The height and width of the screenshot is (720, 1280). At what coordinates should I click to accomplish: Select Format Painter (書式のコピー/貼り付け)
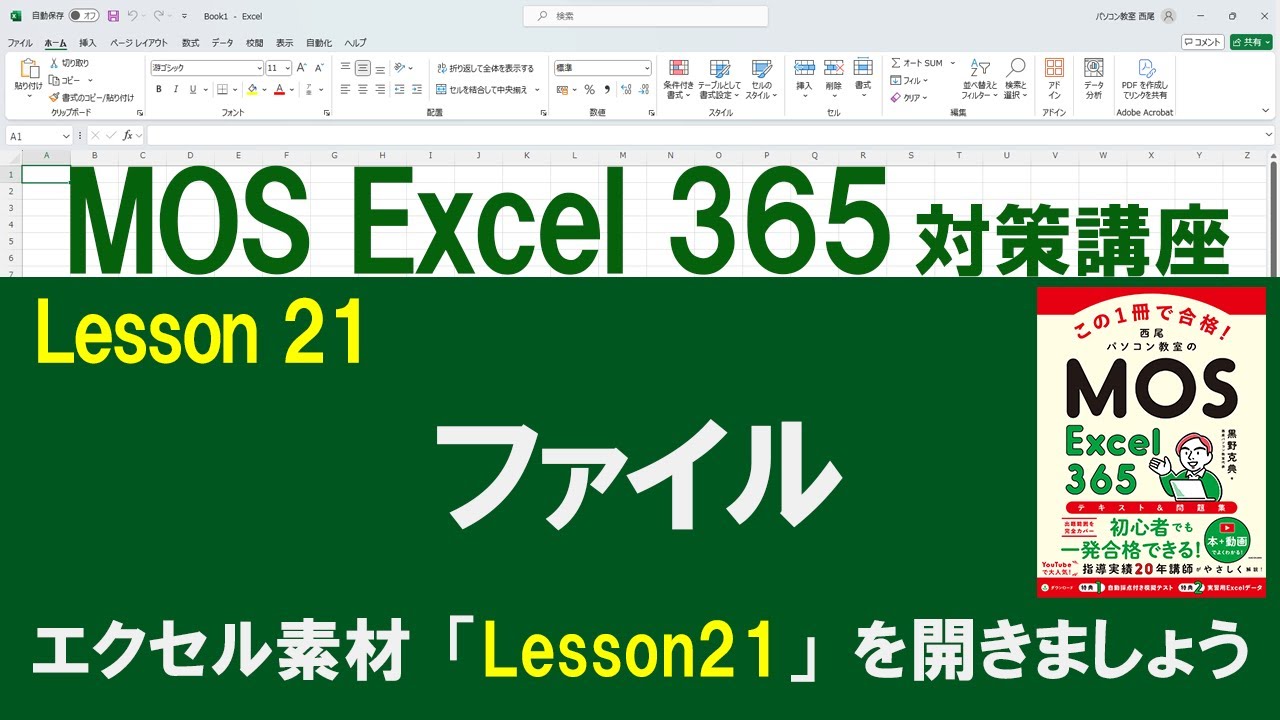91,97
